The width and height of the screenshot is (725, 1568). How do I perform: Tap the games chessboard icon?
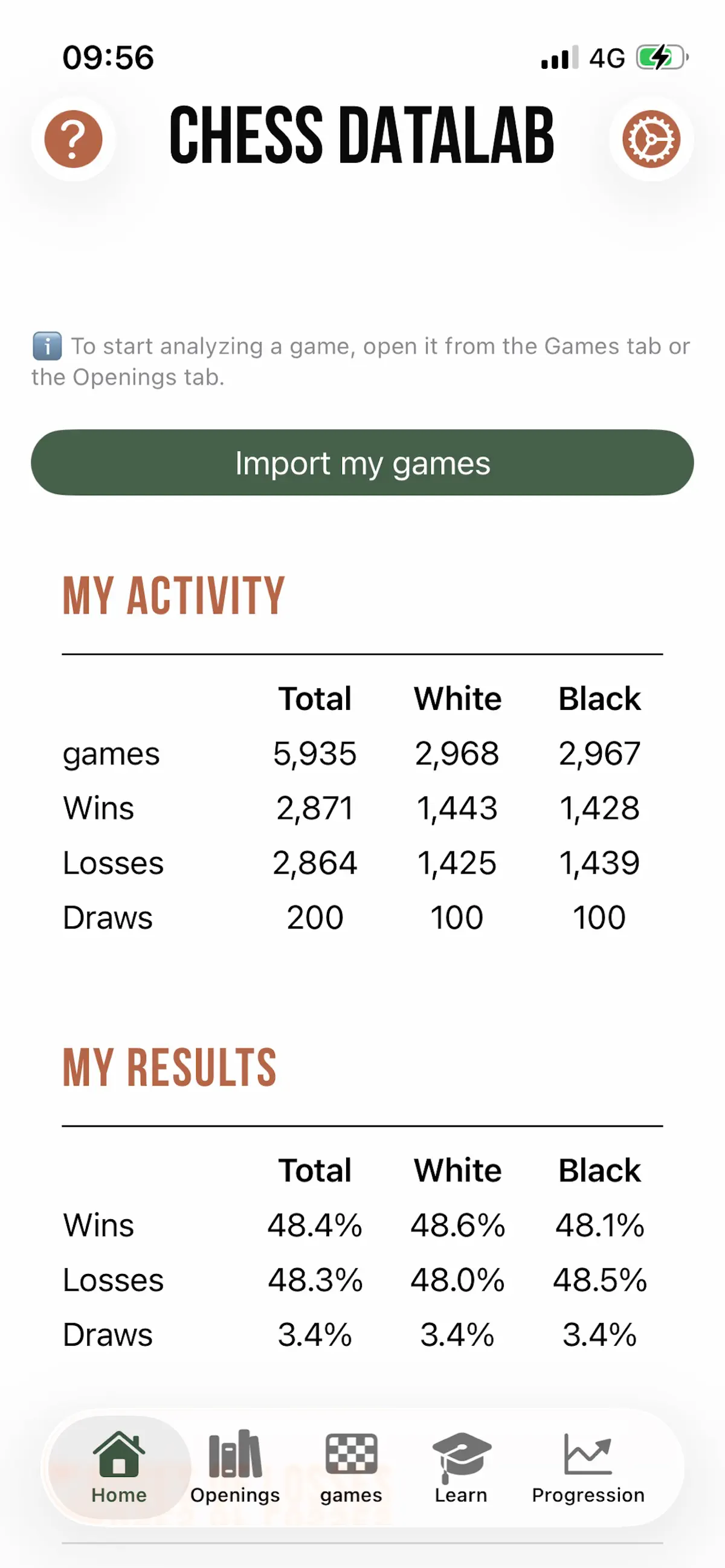coord(351,1453)
